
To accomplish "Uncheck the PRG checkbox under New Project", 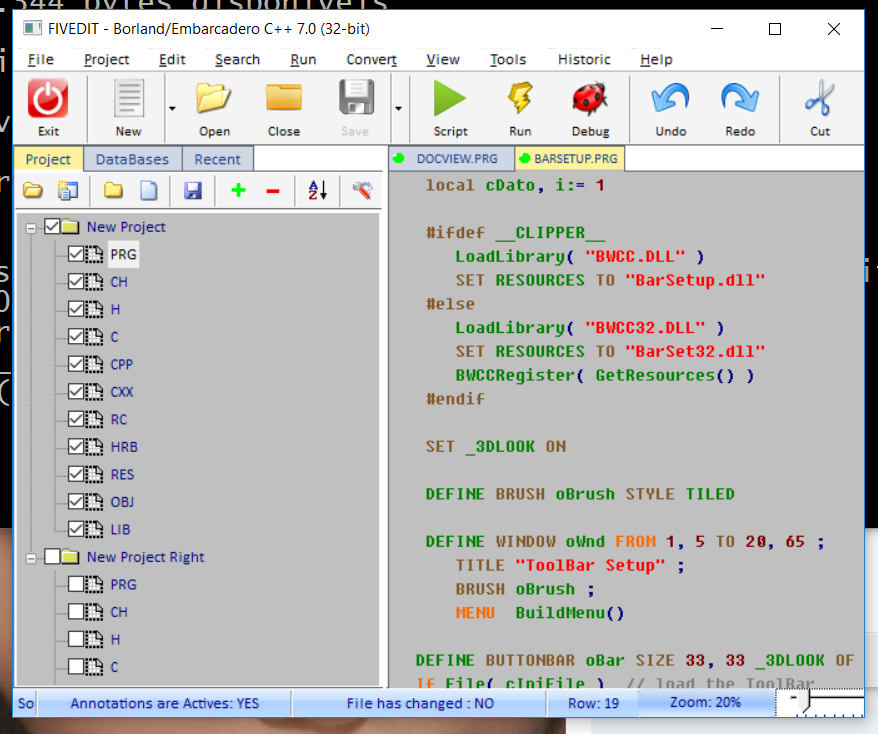I will coord(76,255).
